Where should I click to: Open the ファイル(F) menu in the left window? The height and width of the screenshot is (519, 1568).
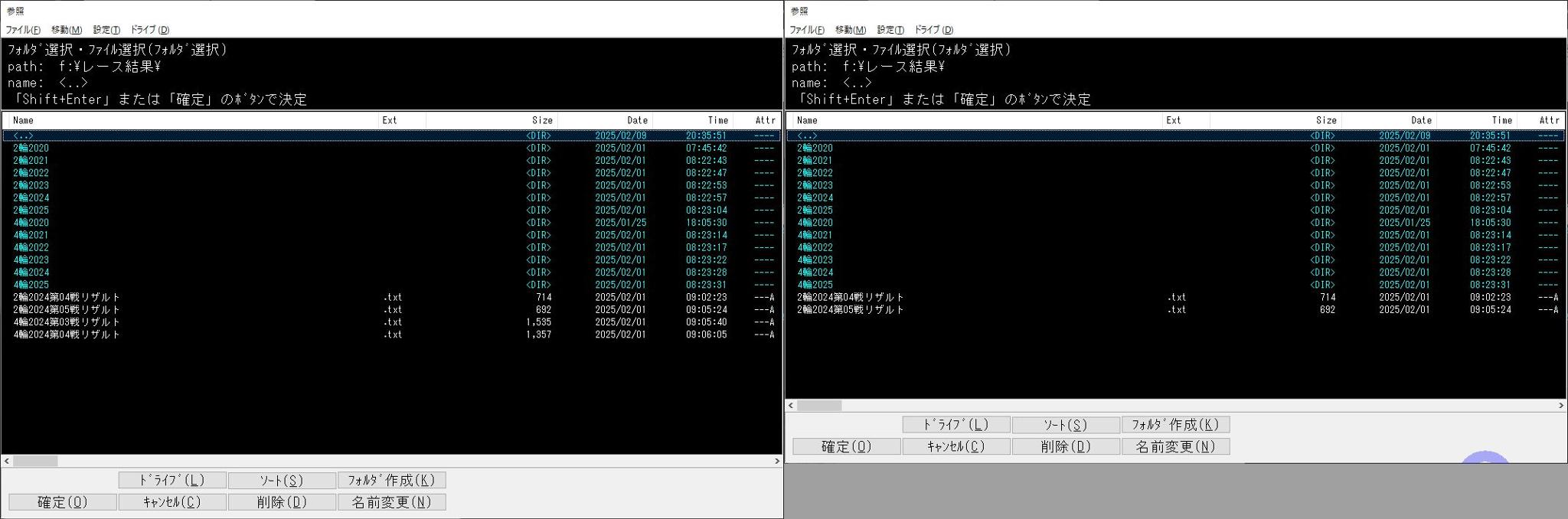(23, 30)
